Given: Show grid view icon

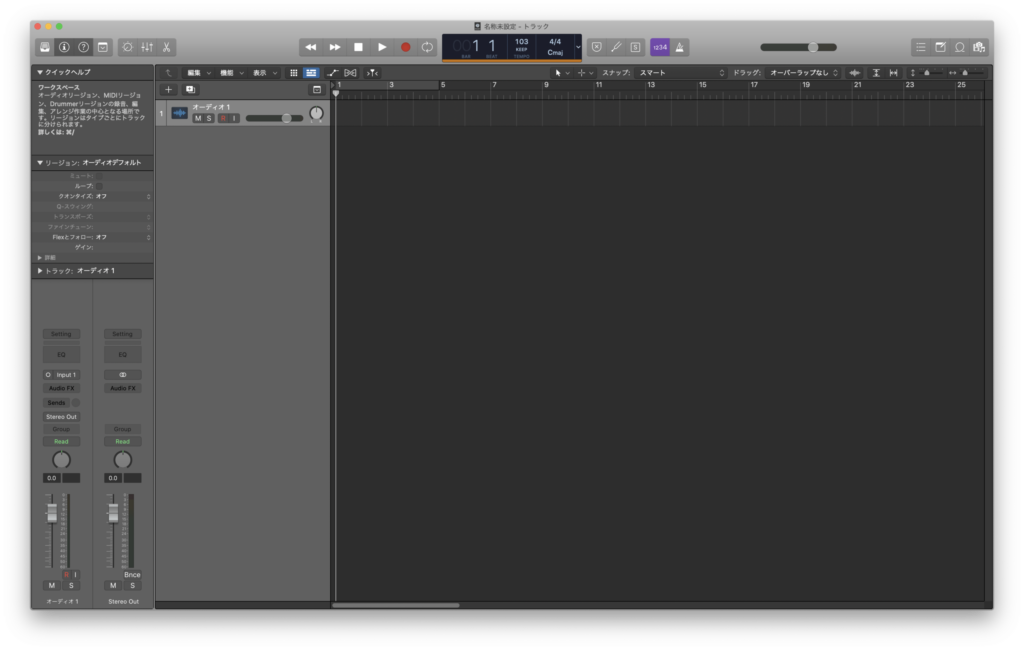Looking at the screenshot, I should [294, 73].
